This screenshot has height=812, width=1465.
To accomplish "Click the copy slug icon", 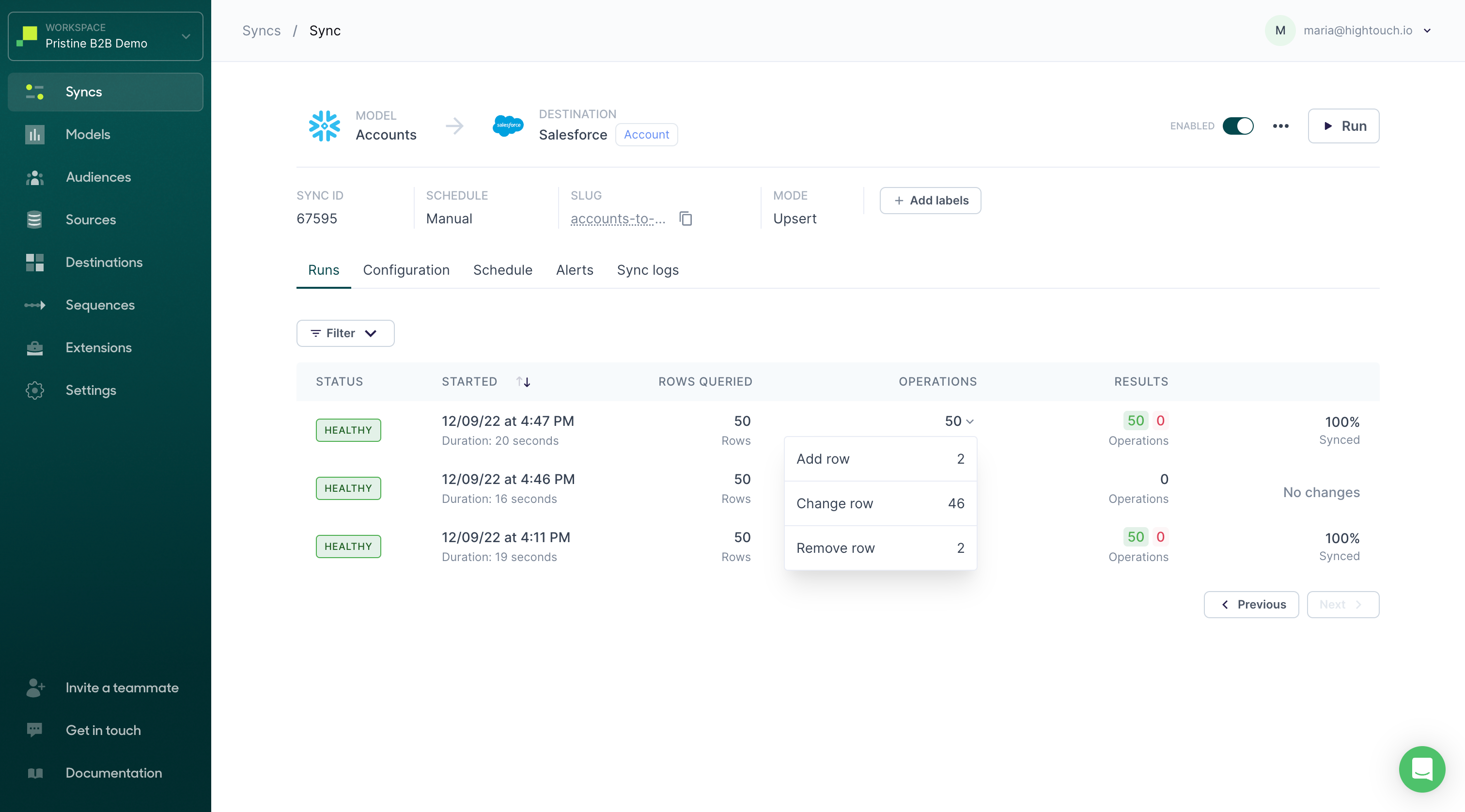I will (x=686, y=219).
